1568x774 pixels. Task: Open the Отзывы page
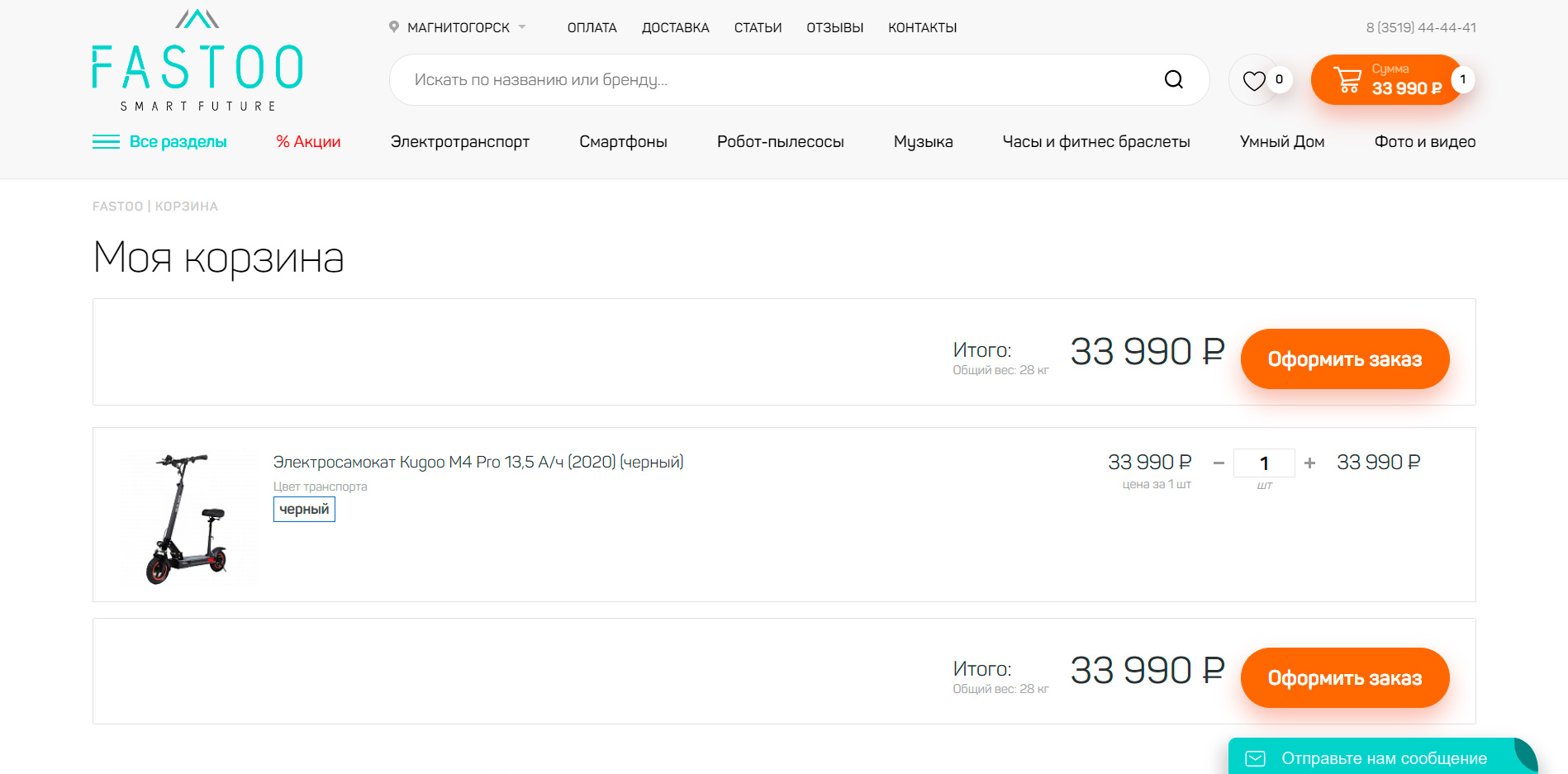[x=834, y=28]
